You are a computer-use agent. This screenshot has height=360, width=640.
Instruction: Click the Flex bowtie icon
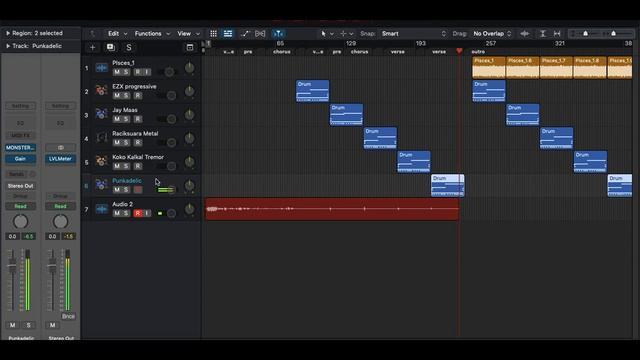[x=260, y=33]
